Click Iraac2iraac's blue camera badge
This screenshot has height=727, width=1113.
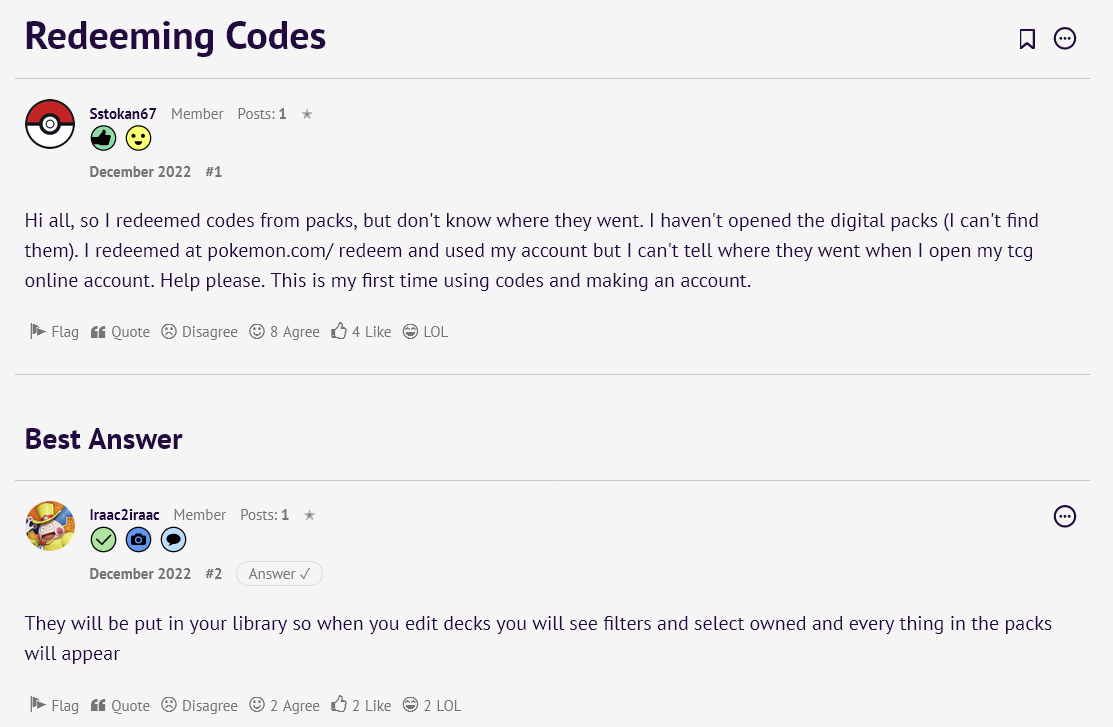[x=138, y=540]
